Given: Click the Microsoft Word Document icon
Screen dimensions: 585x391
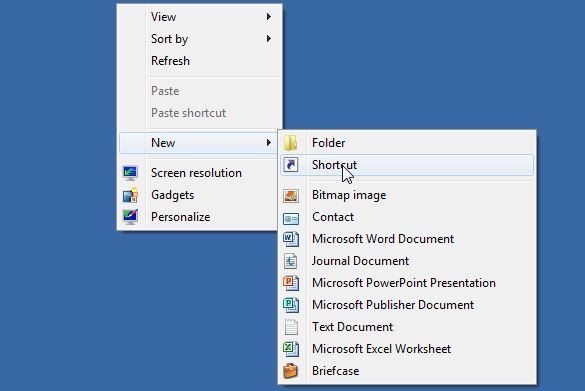Looking at the screenshot, I should [291, 239].
